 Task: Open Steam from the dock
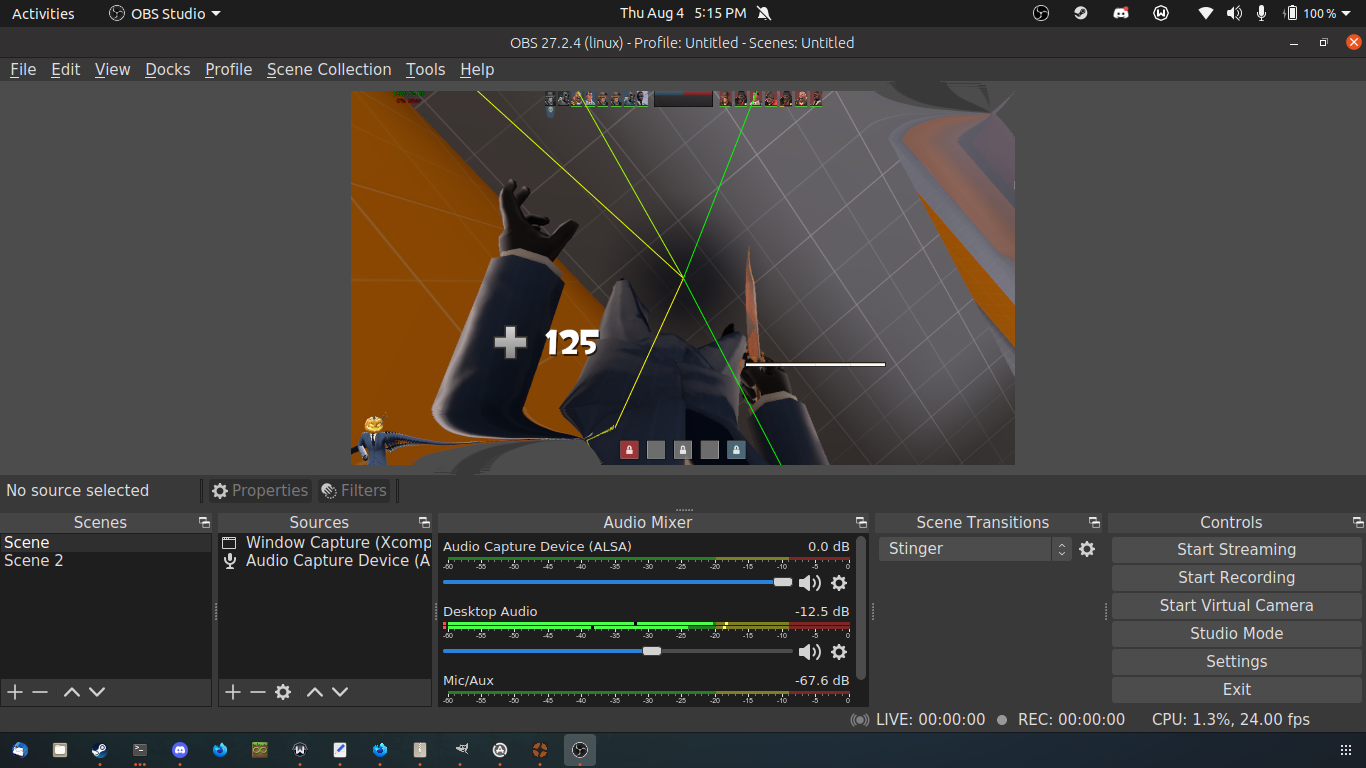(100, 750)
